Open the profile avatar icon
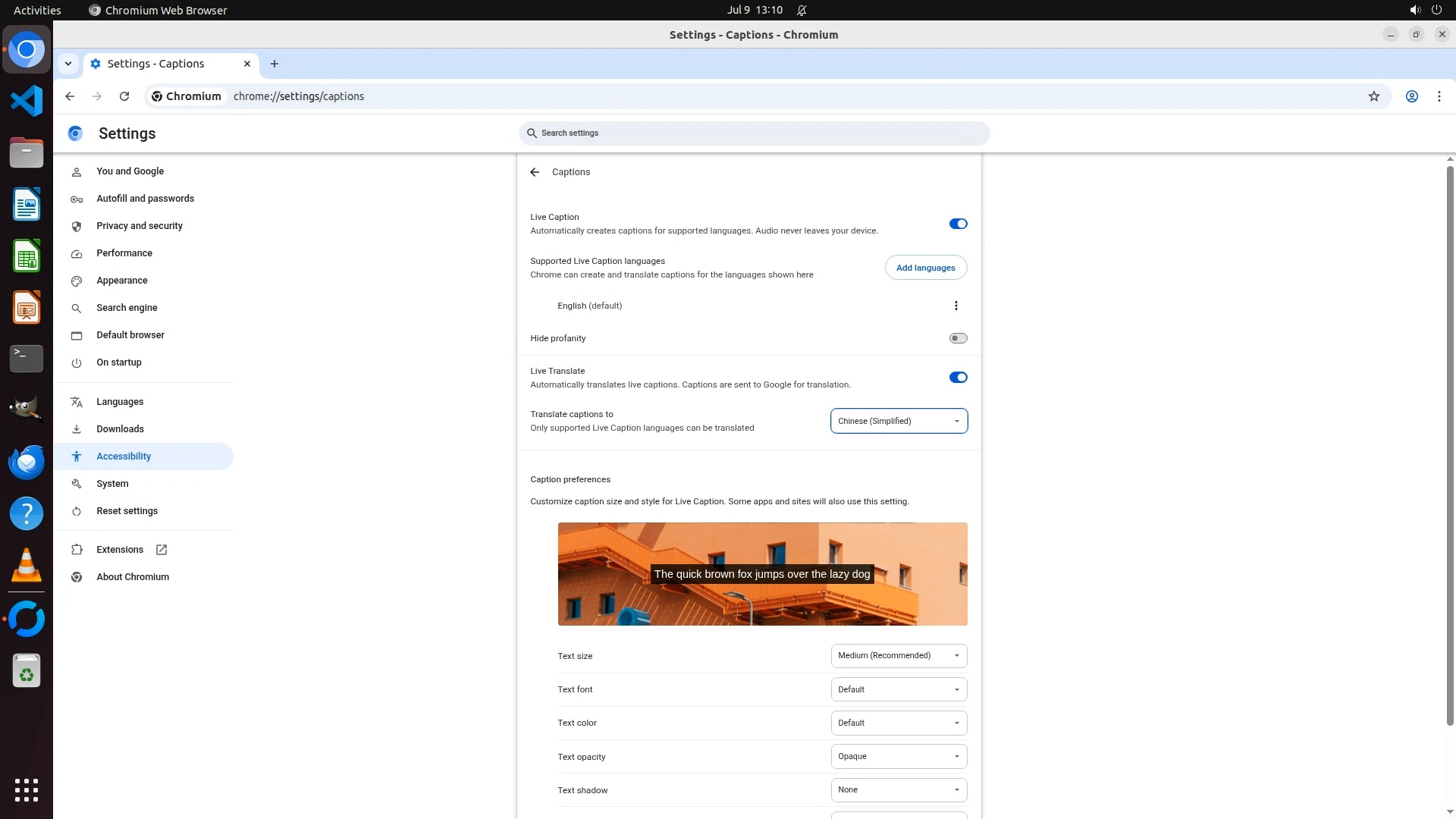This screenshot has width=1456, height=819. tap(1411, 96)
